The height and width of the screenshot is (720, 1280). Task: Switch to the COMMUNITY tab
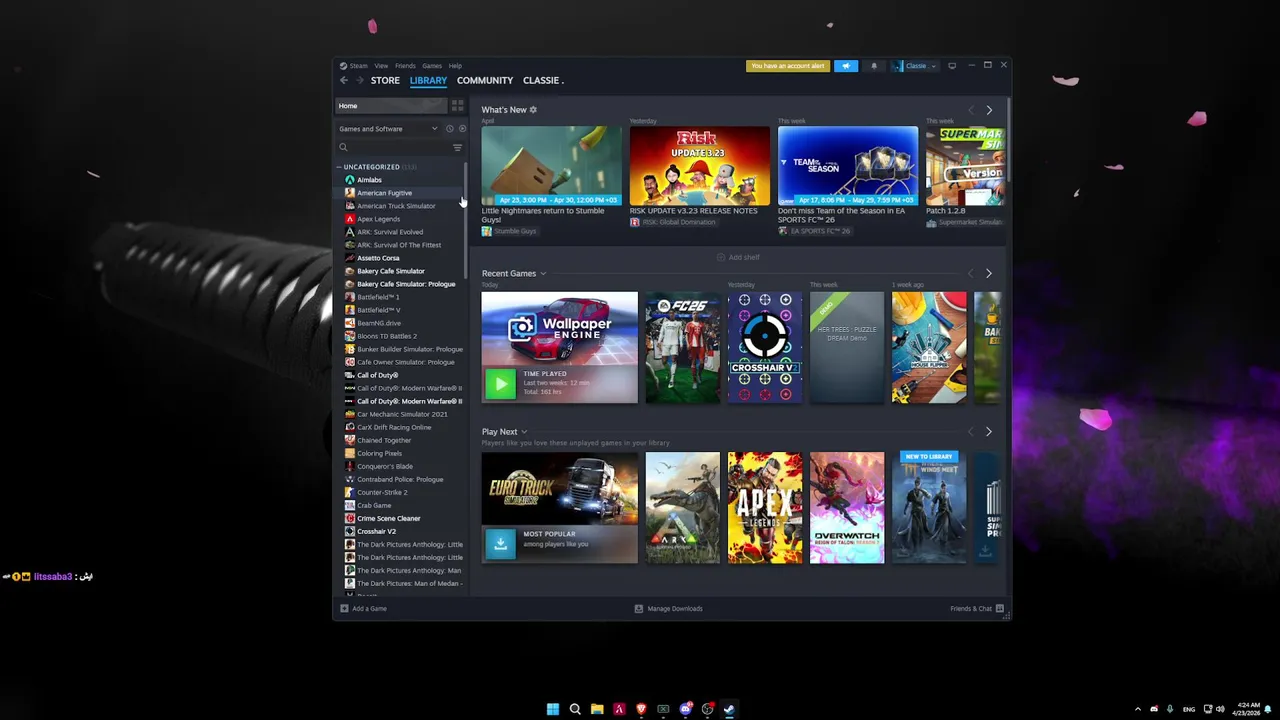tap(485, 80)
